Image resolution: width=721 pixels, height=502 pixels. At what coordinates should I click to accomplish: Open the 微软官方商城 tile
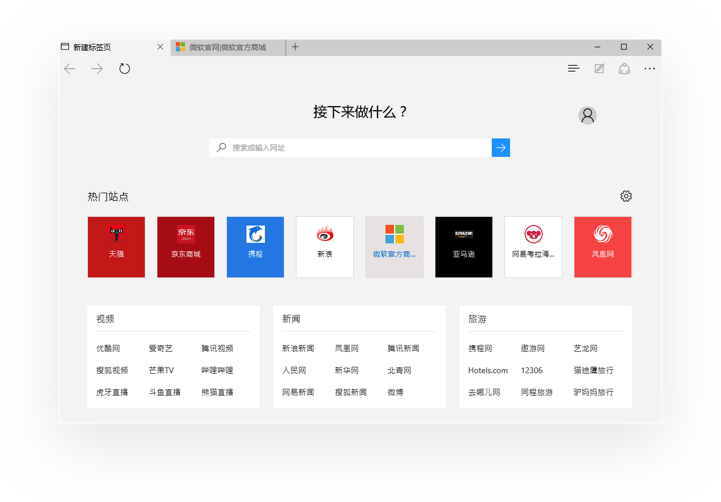coord(395,247)
